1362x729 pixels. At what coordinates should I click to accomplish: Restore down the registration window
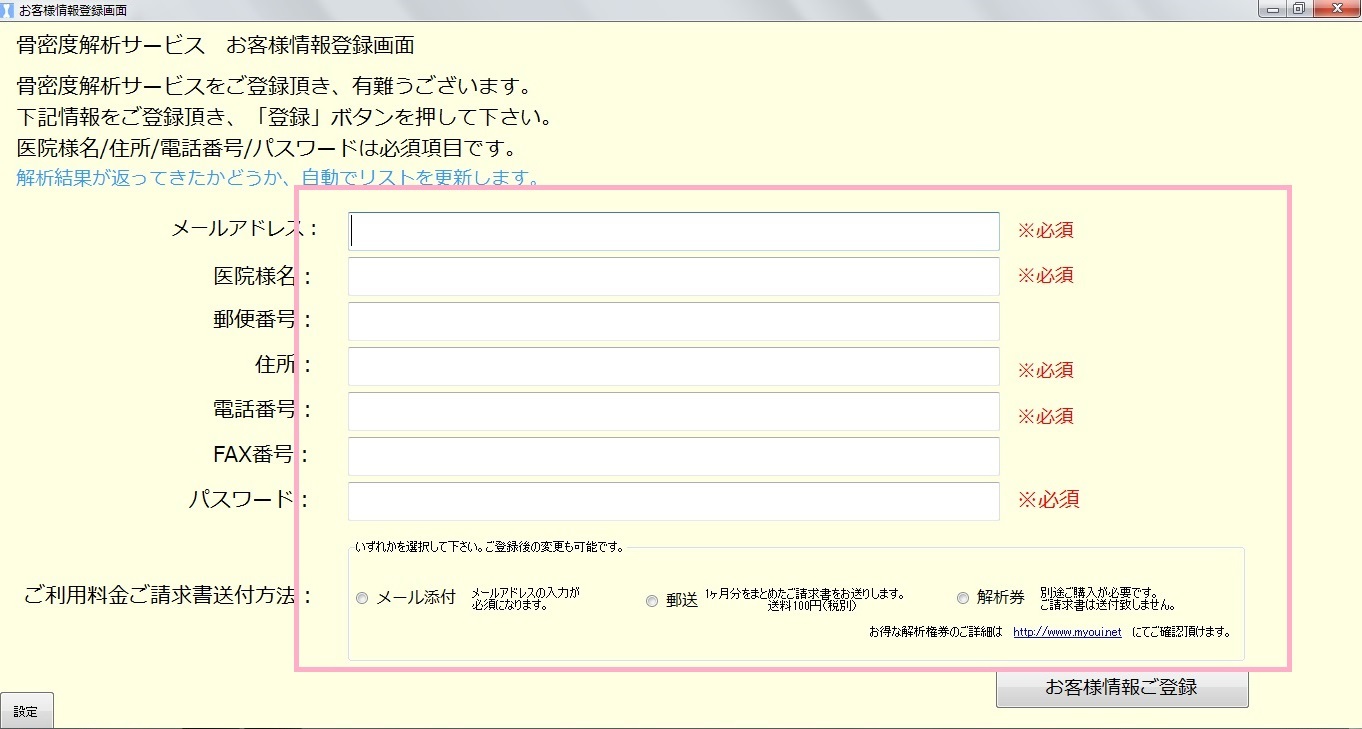tap(1298, 9)
